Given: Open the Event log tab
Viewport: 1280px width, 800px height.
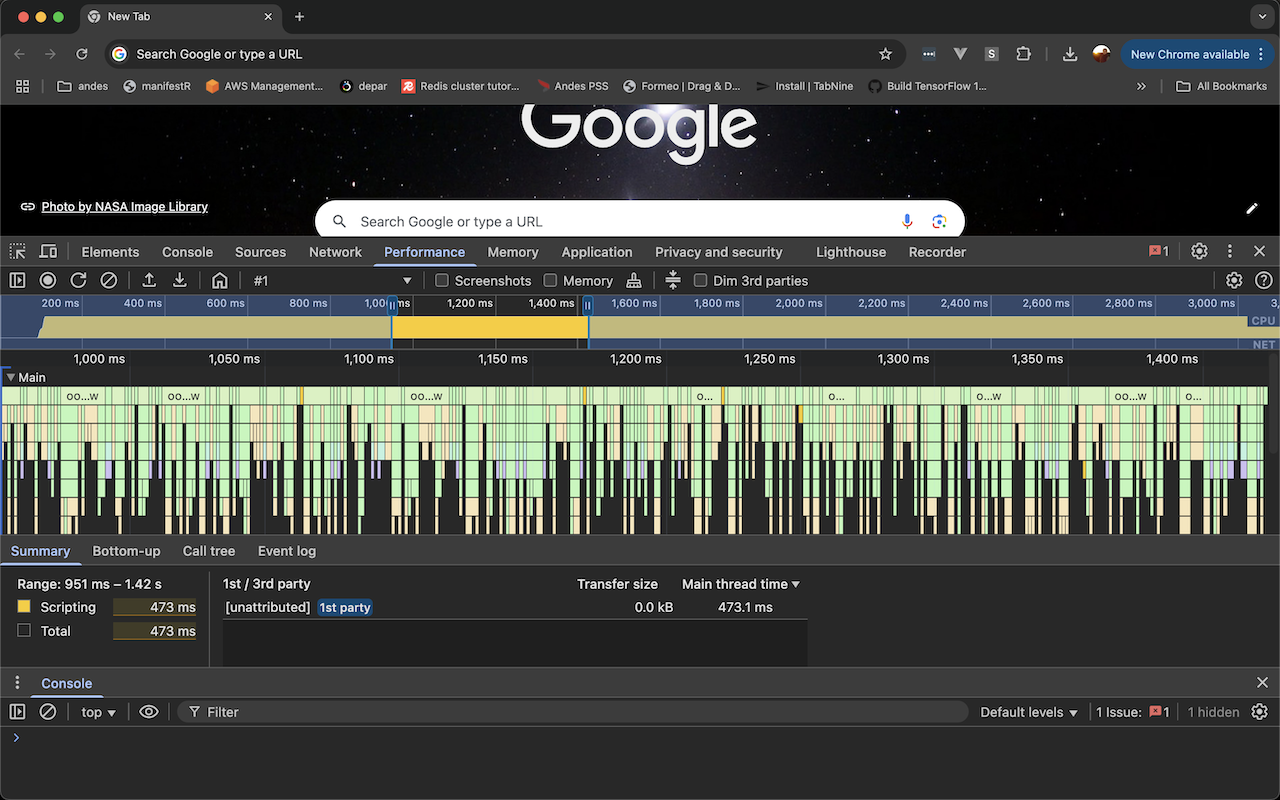Looking at the screenshot, I should click(287, 551).
